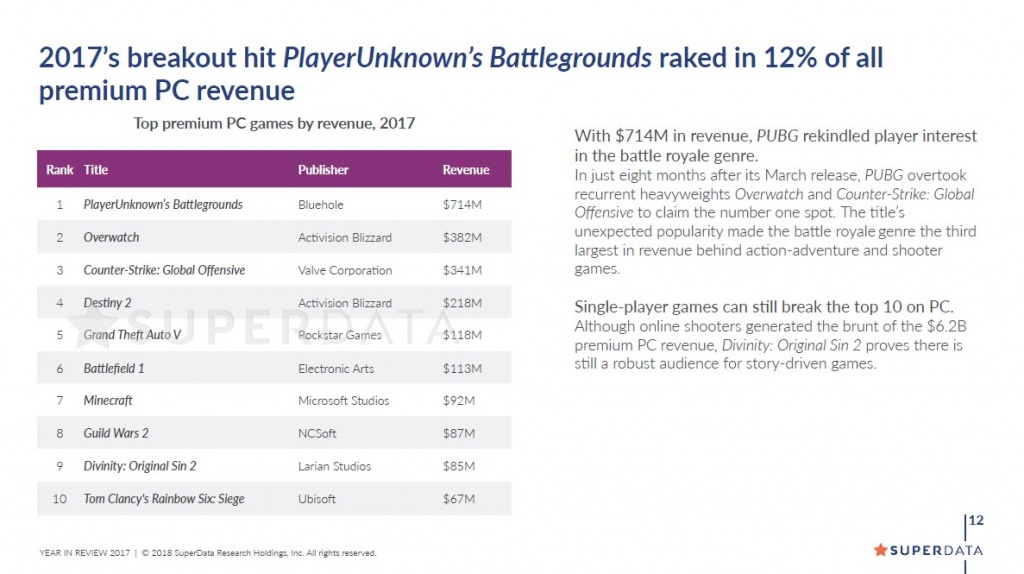Click the $714M revenue cell
The height and width of the screenshot is (574, 1024).
pyautogui.click(x=461, y=205)
